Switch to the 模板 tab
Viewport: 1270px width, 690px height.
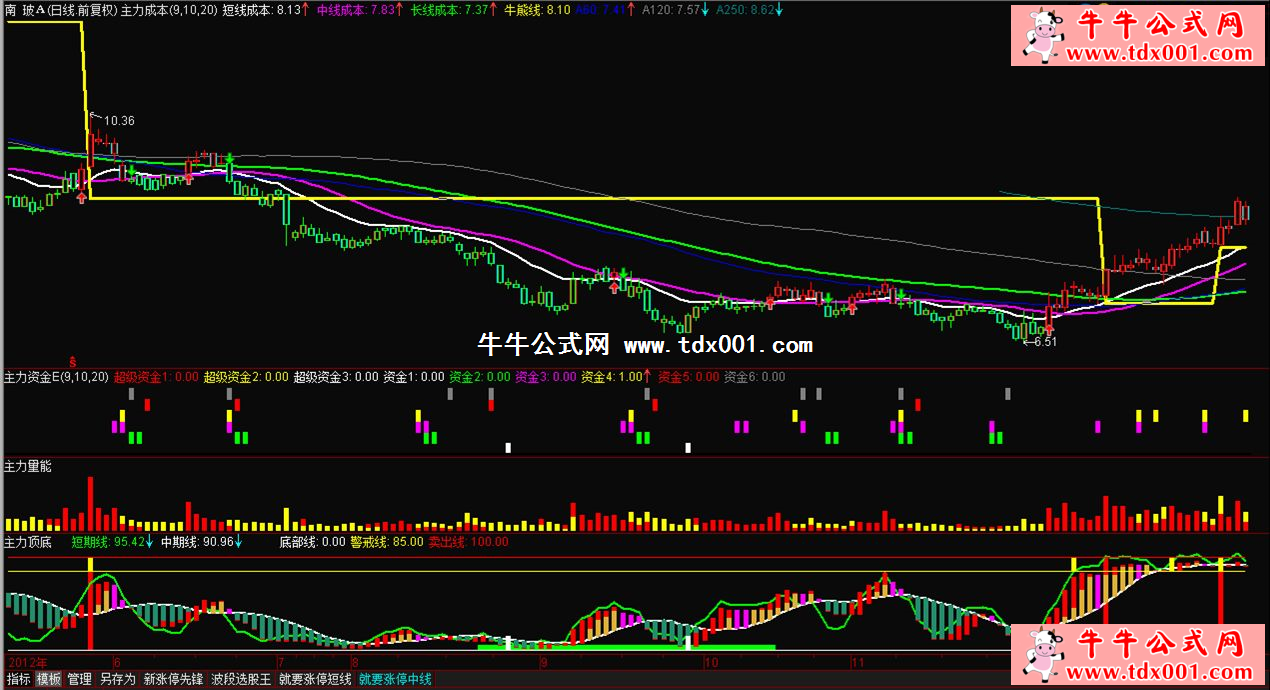(x=48, y=680)
